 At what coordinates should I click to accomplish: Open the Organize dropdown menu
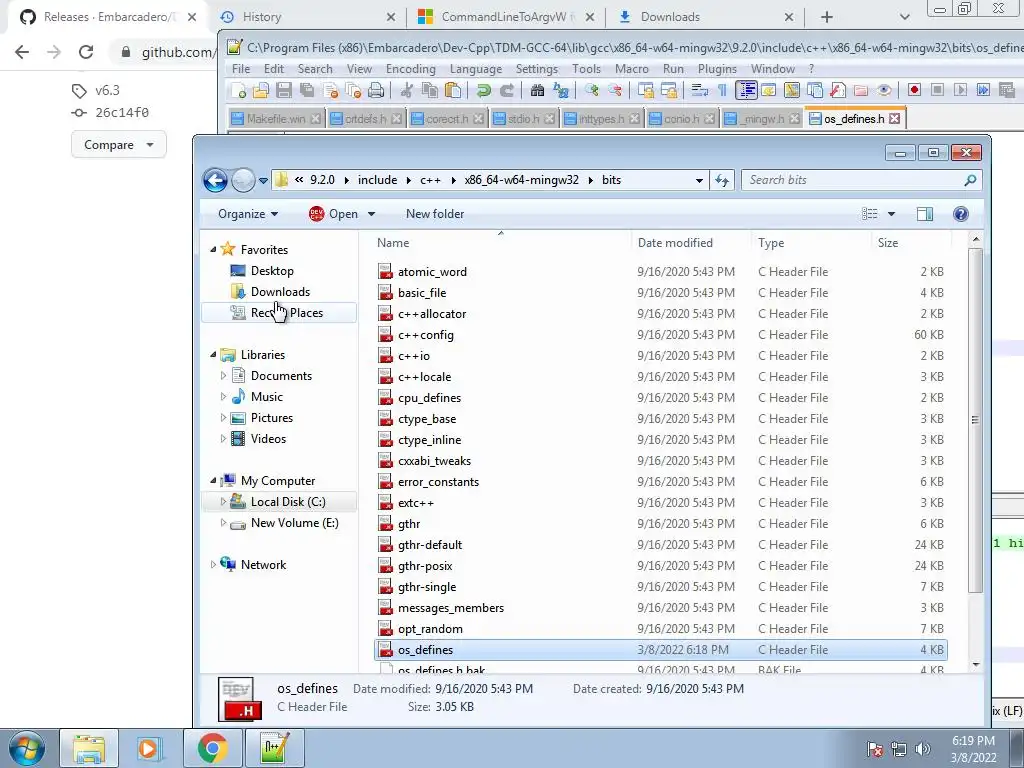248,214
